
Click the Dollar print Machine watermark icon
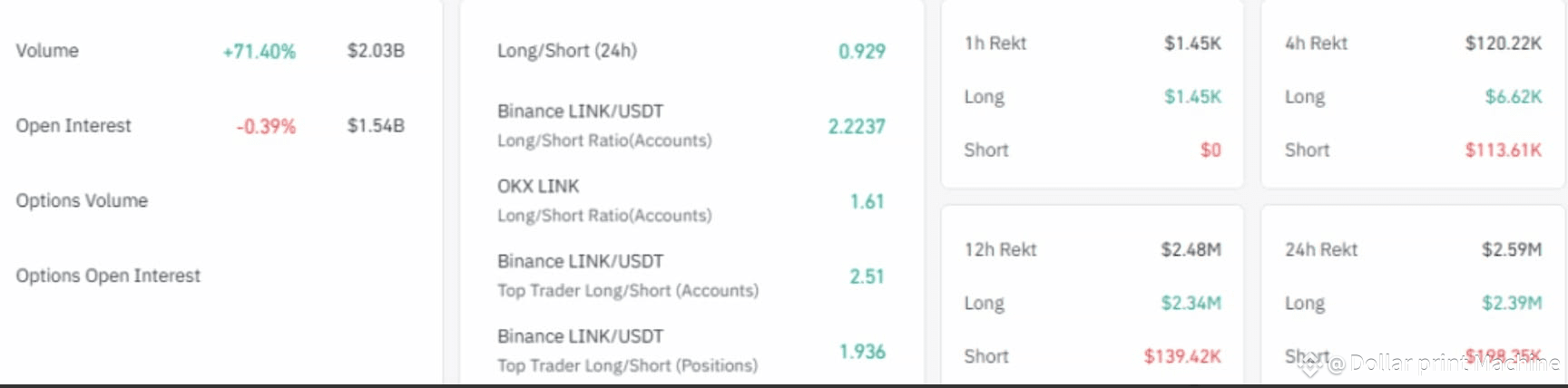pyautogui.click(x=1309, y=364)
